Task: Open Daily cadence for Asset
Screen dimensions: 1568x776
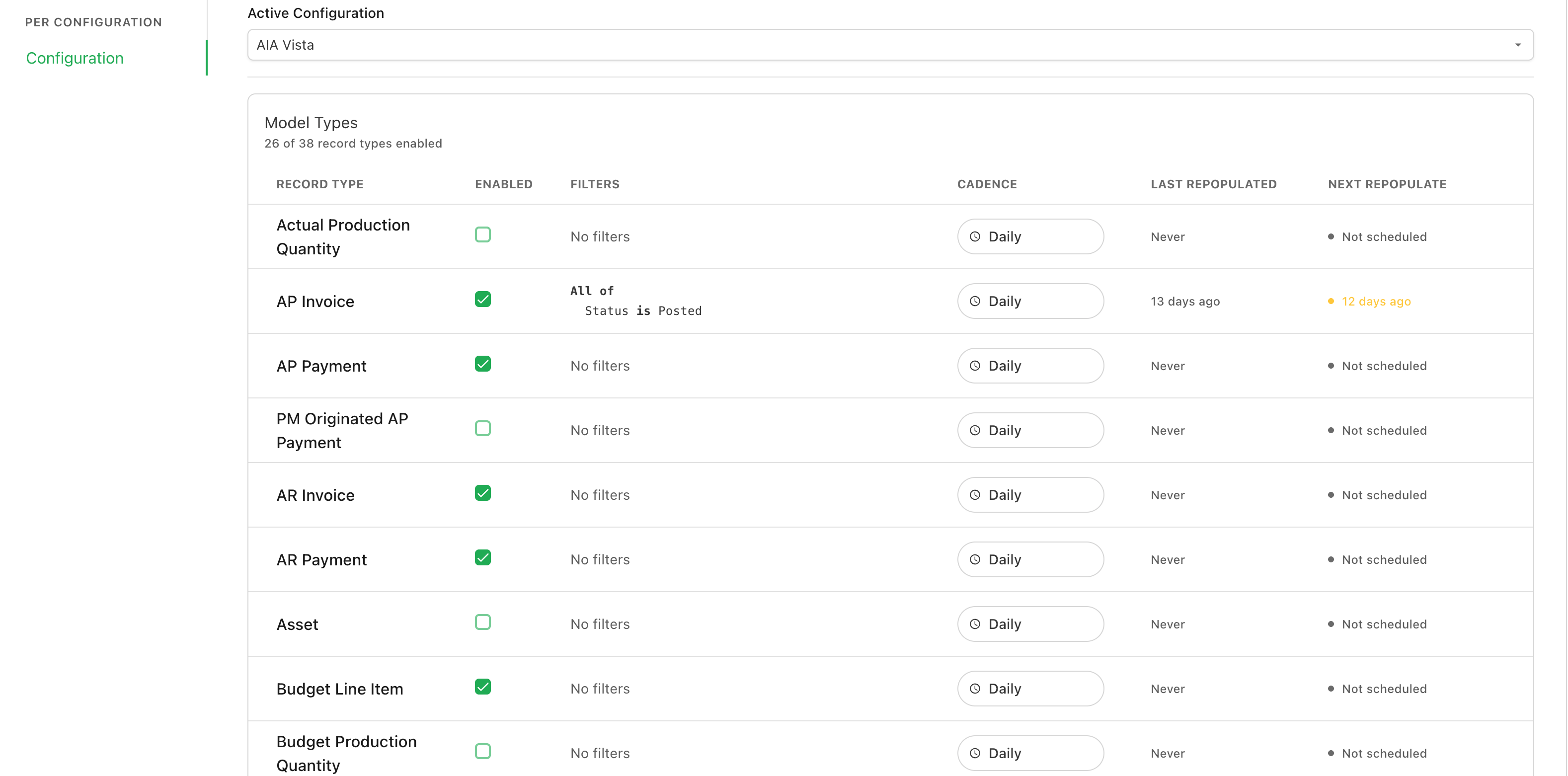Action: (1030, 624)
